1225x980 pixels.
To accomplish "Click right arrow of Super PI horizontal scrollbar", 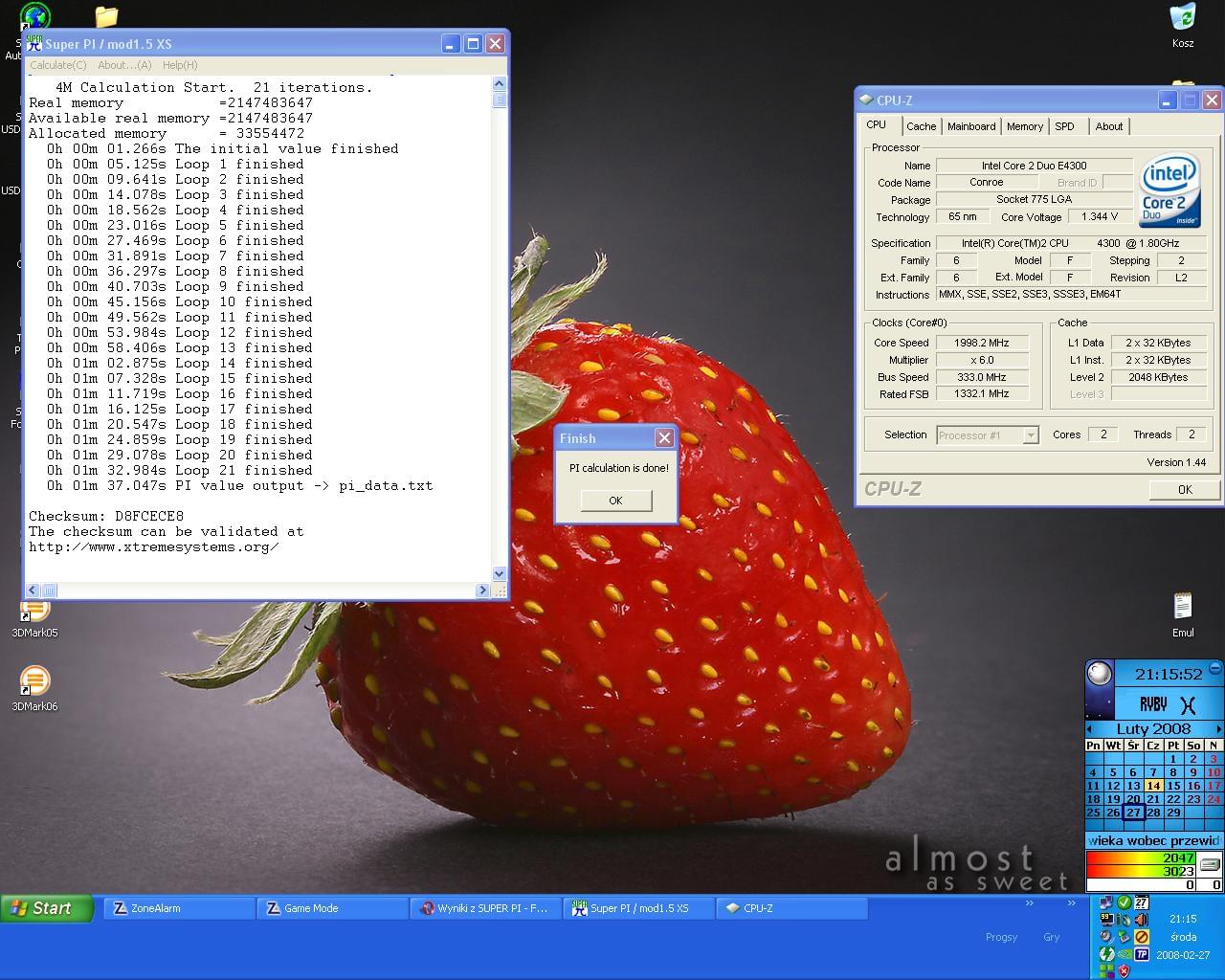I will (482, 590).
